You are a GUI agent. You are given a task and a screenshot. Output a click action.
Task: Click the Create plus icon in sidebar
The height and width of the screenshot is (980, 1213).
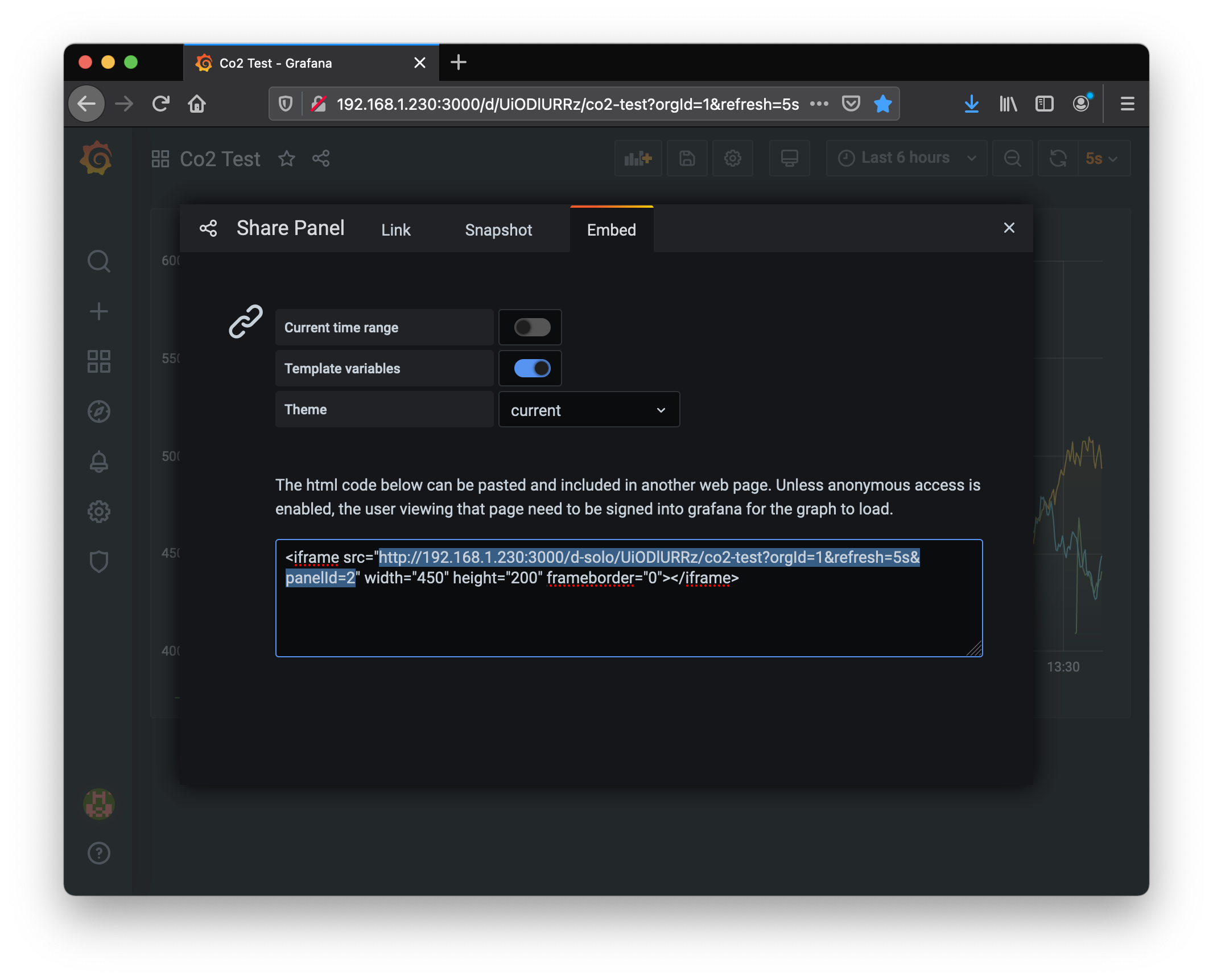click(98, 311)
